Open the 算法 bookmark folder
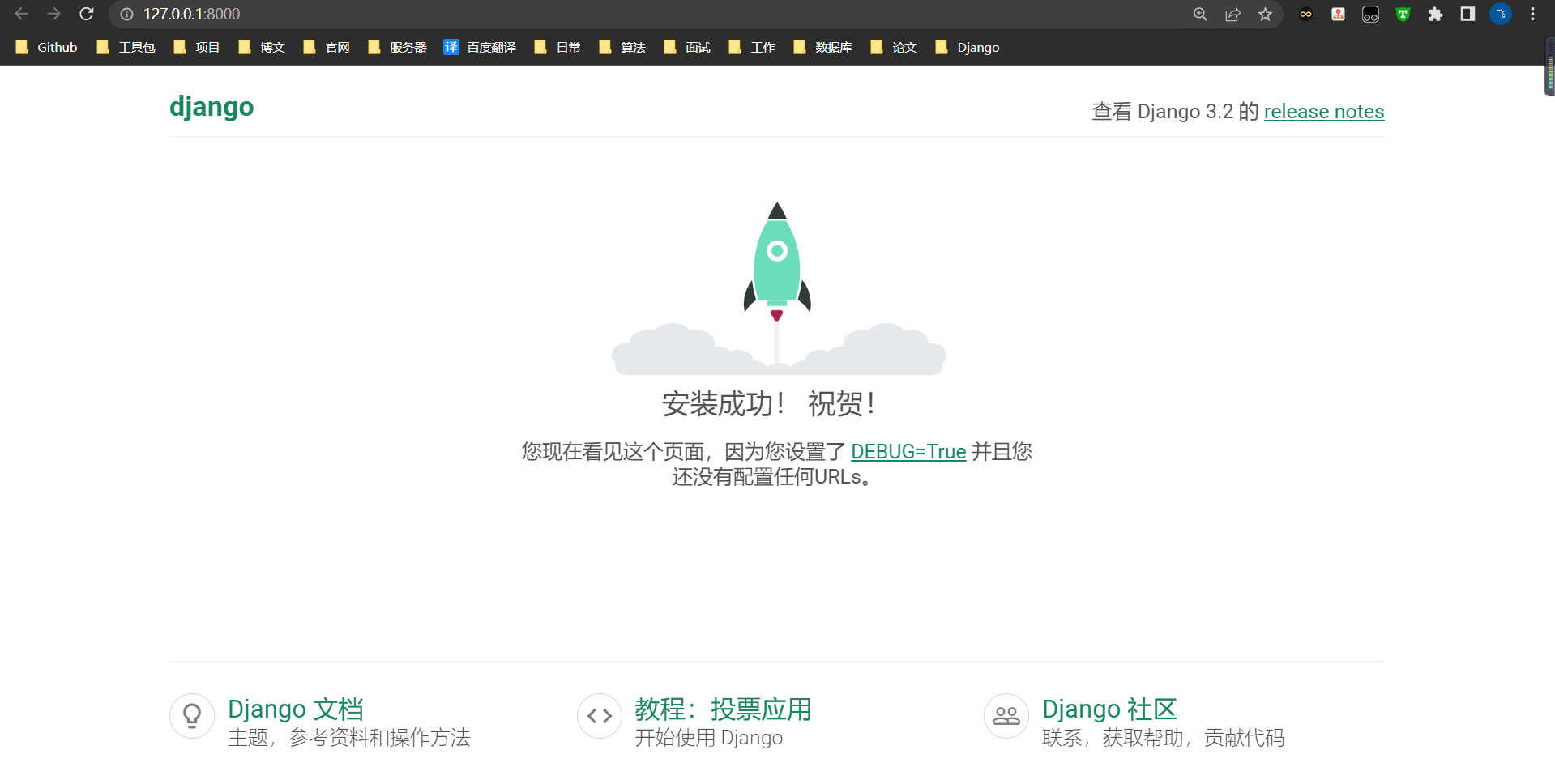 click(622, 48)
